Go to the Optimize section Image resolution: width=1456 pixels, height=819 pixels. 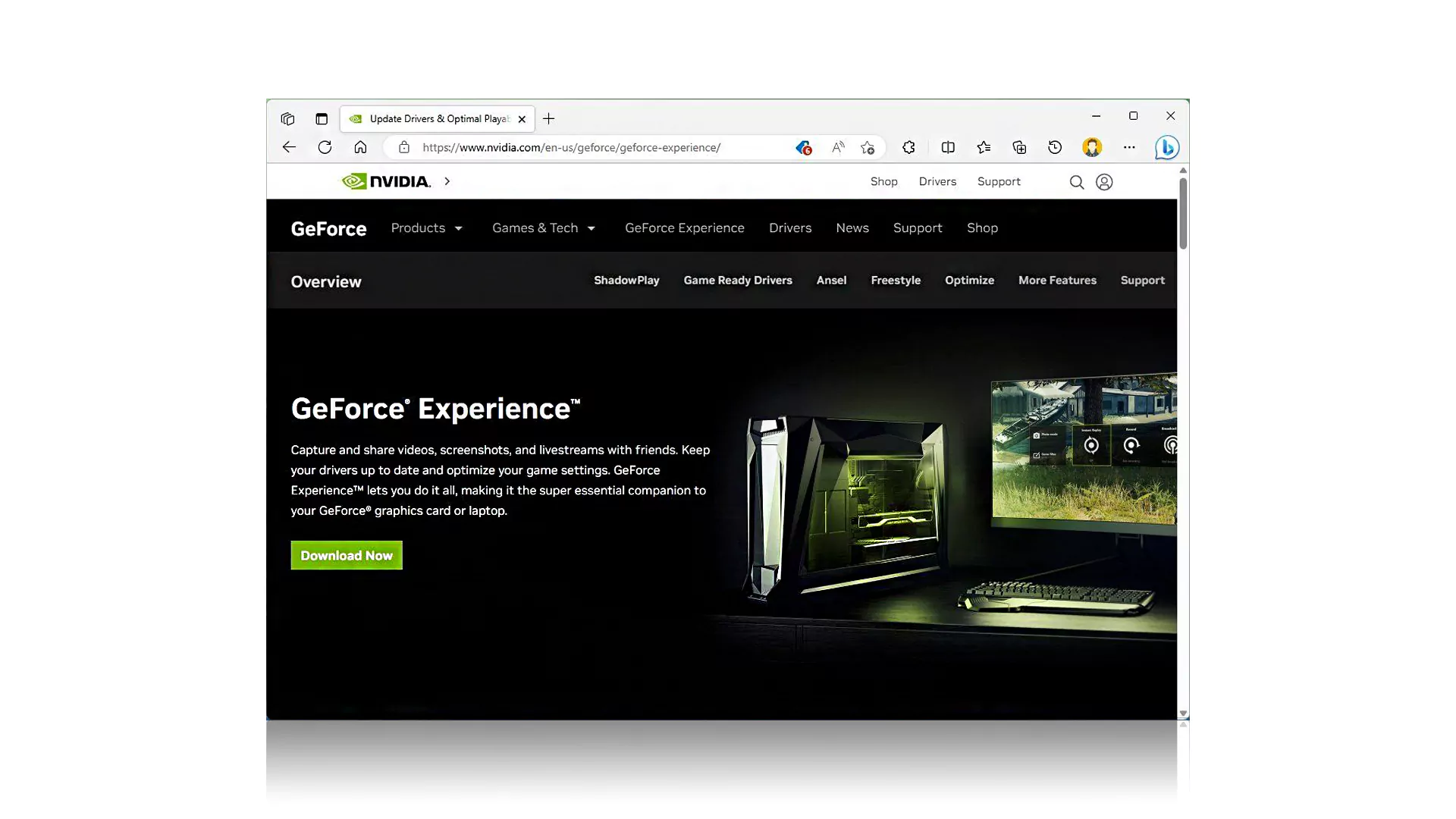point(969,281)
